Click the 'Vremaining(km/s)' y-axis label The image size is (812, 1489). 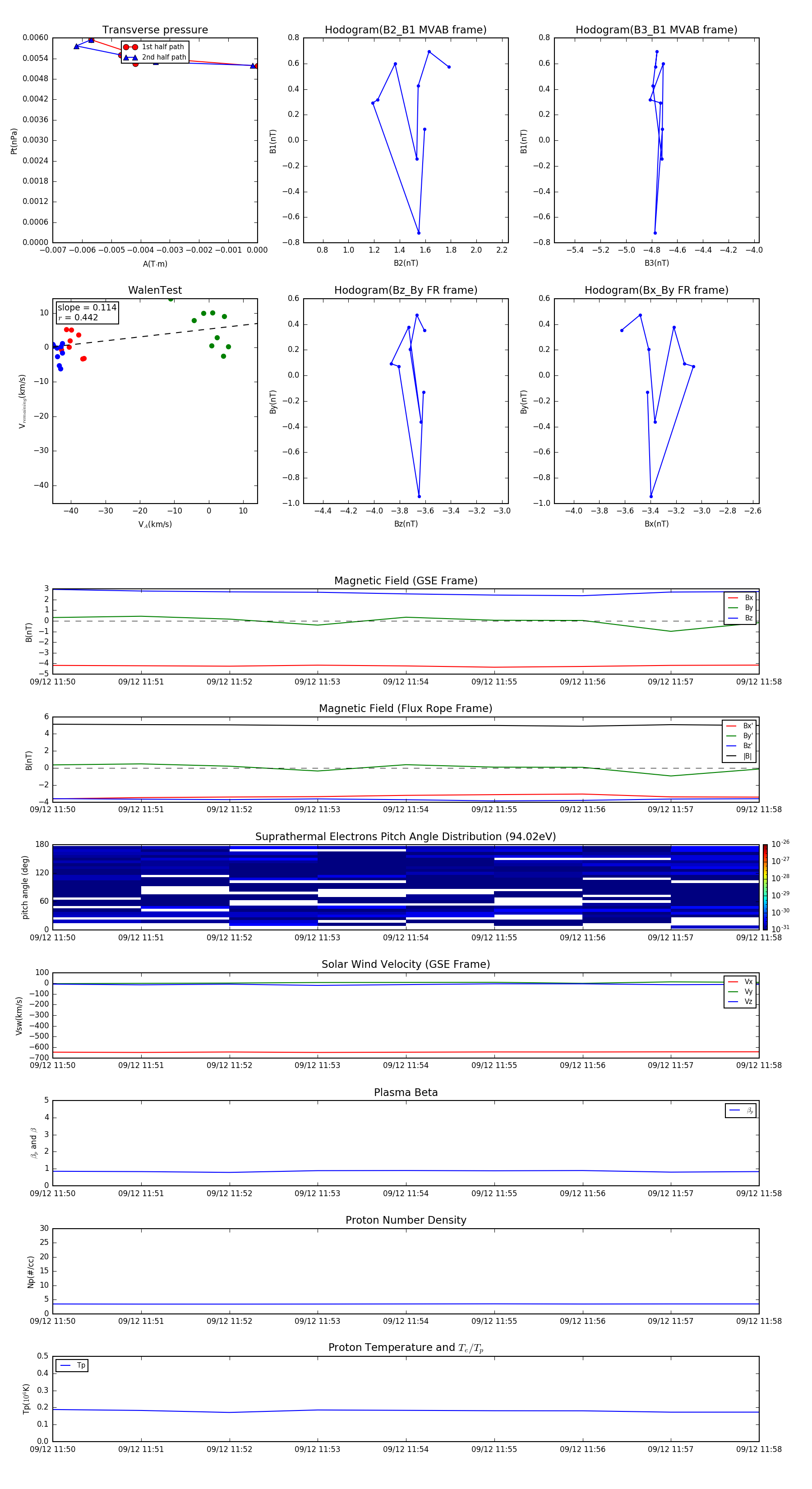pos(22,401)
